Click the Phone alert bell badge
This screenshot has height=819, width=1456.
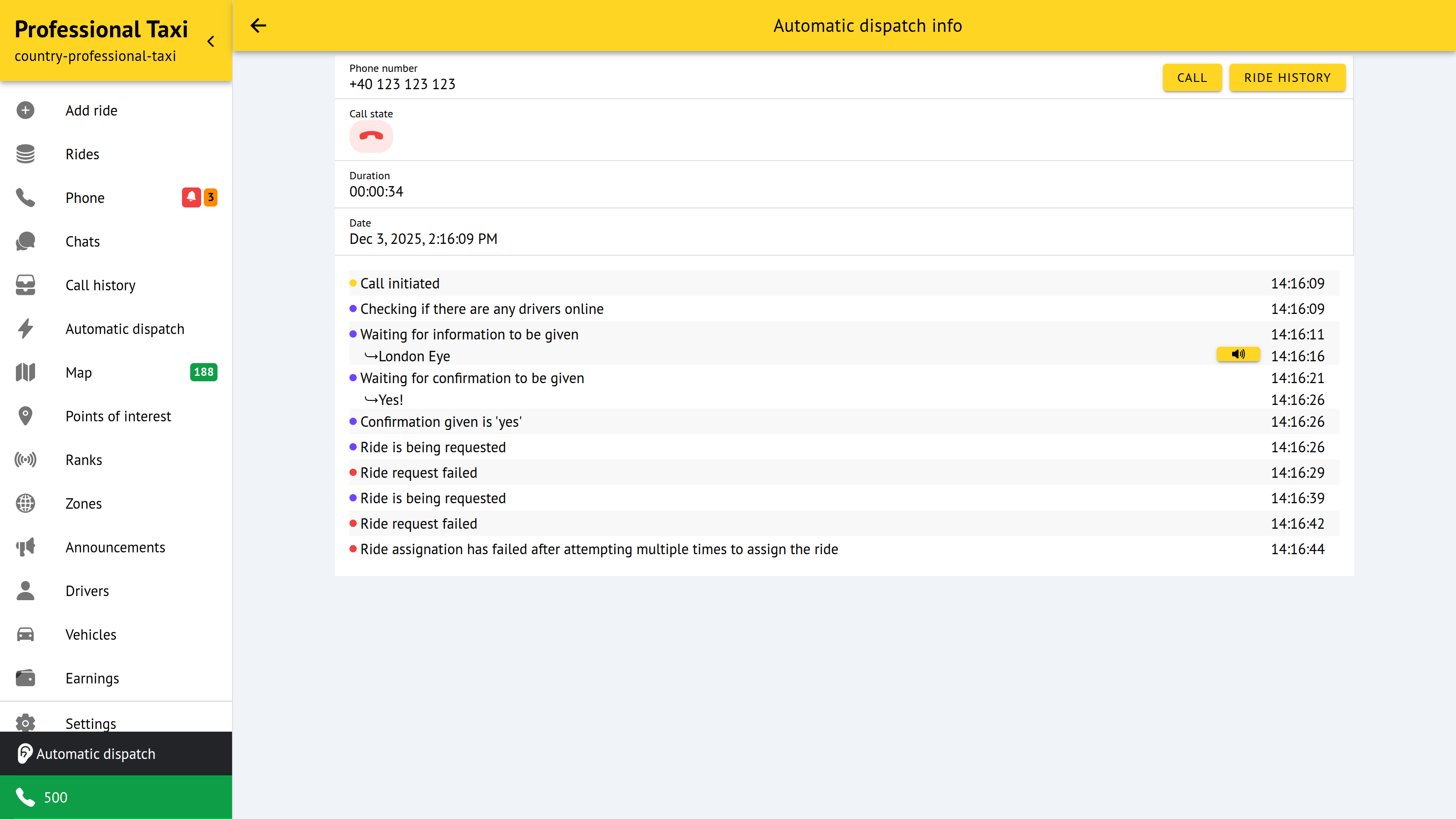pyautogui.click(x=191, y=197)
